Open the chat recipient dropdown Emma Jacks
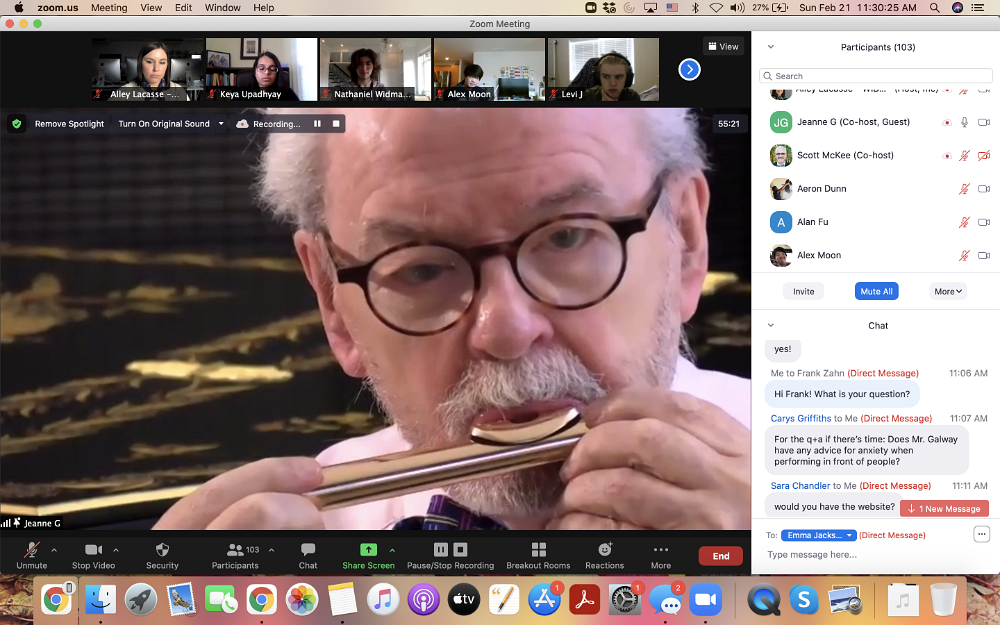 click(819, 535)
